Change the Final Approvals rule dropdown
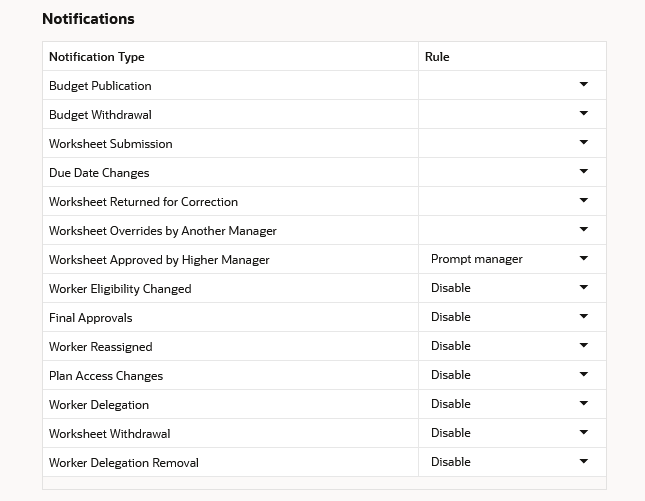Viewport: 645px width, 501px height. tap(583, 316)
